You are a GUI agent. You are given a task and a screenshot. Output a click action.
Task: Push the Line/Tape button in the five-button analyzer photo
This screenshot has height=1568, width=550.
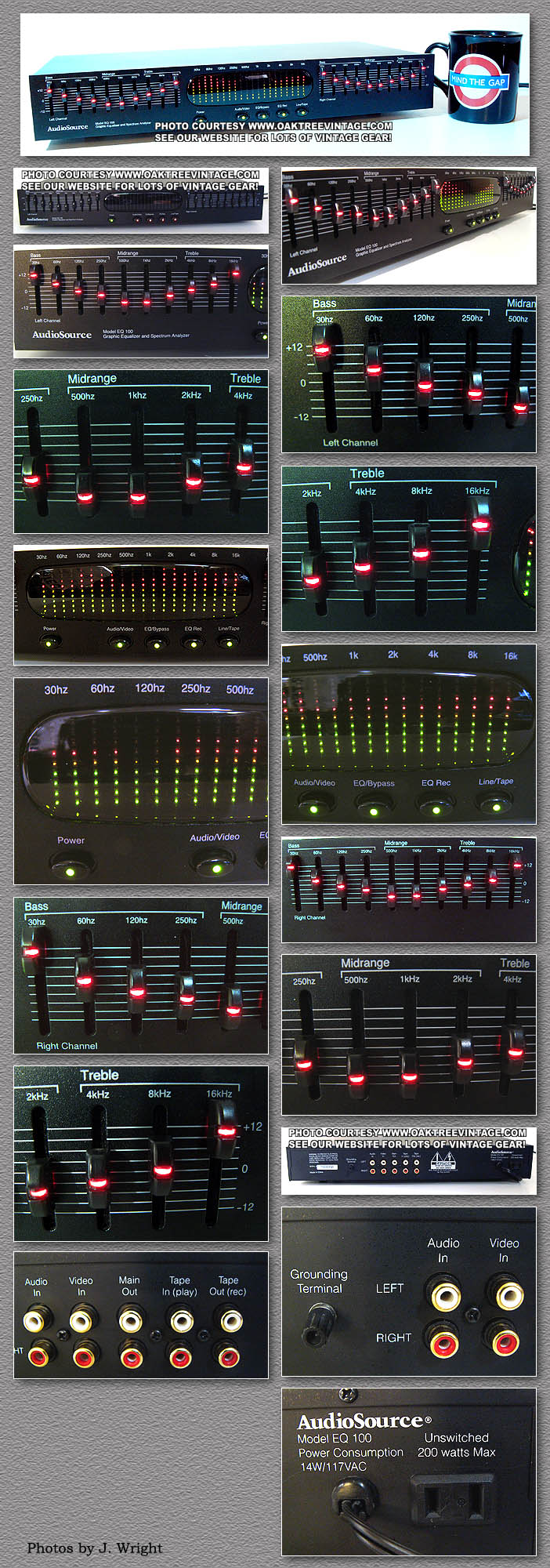(x=228, y=644)
